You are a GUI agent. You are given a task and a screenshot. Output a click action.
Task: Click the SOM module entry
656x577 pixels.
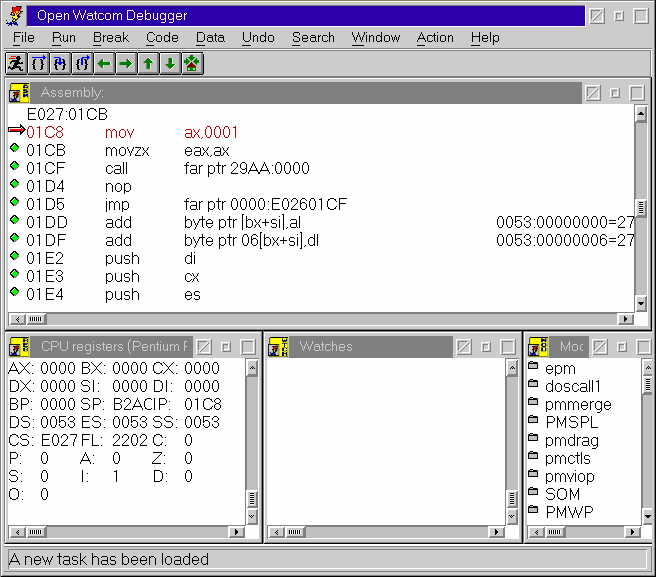562,494
